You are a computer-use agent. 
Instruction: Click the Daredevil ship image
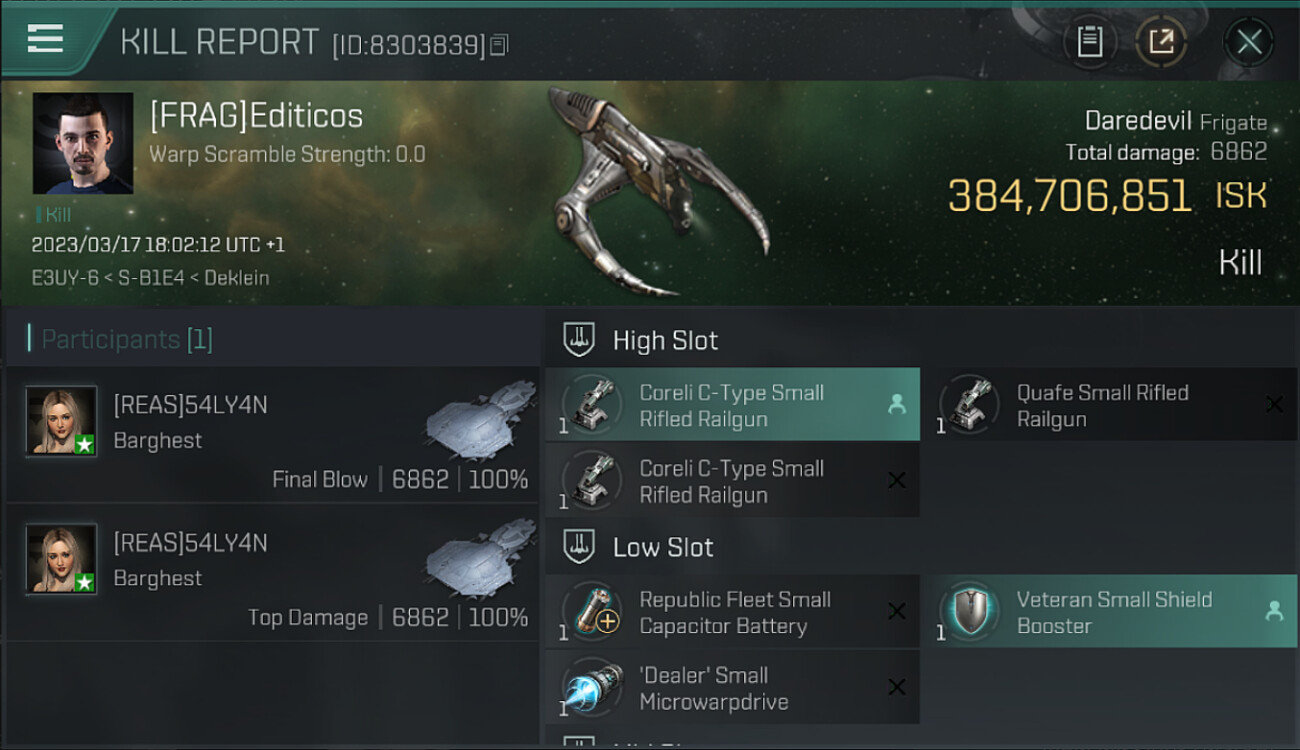pyautogui.click(x=660, y=190)
